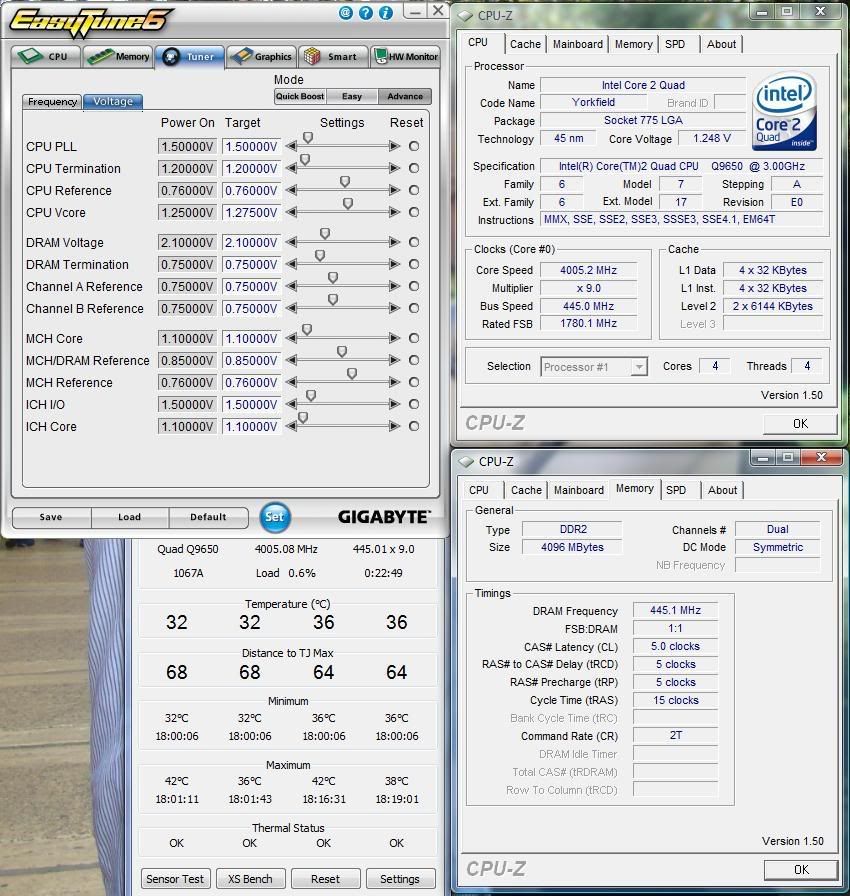The image size is (850, 896).
Task: Click the DRAM Voltage target value field
Action: 251,243
